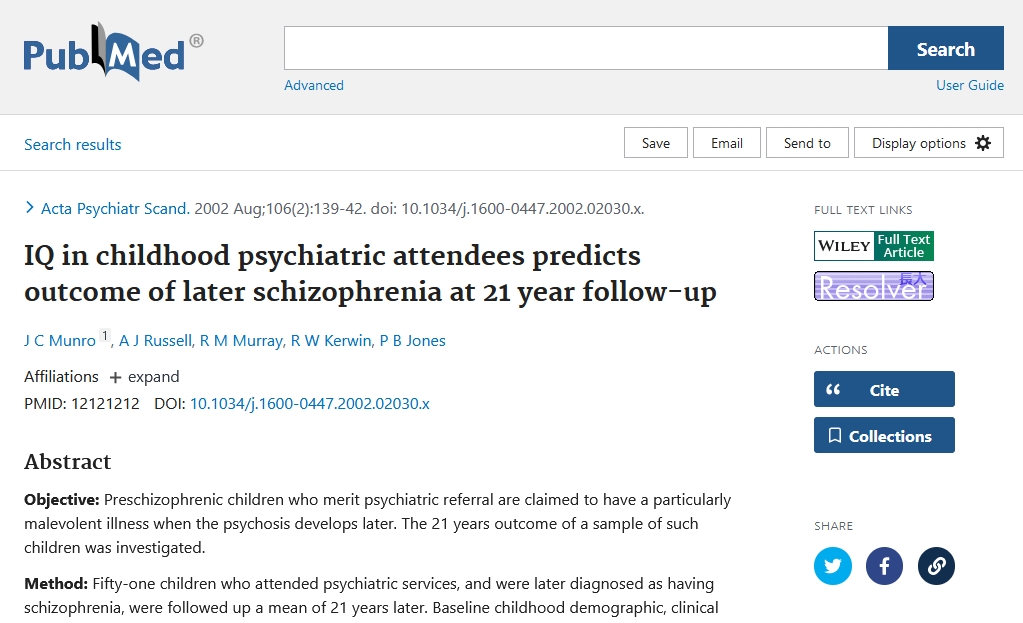The image size is (1023, 623).
Task: Open Advanced search link
Action: pyautogui.click(x=314, y=85)
